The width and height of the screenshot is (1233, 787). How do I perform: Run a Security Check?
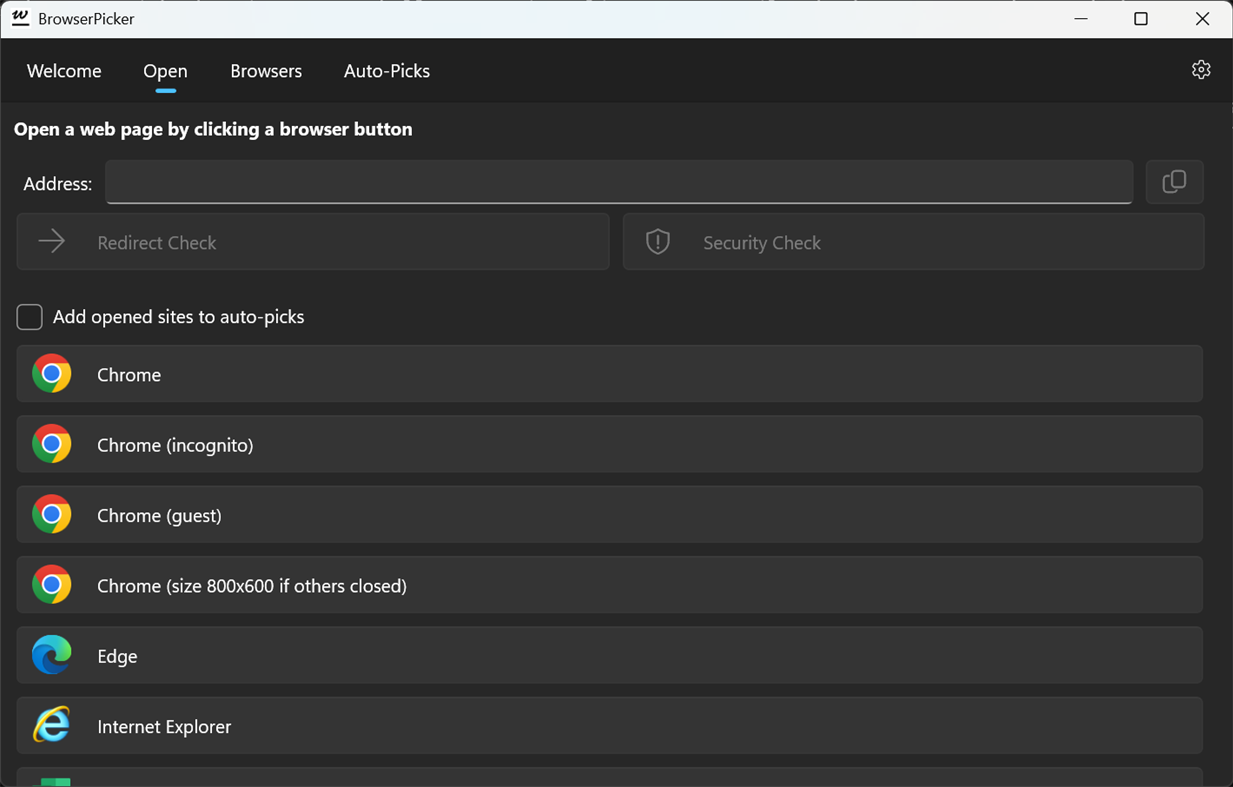(x=912, y=241)
